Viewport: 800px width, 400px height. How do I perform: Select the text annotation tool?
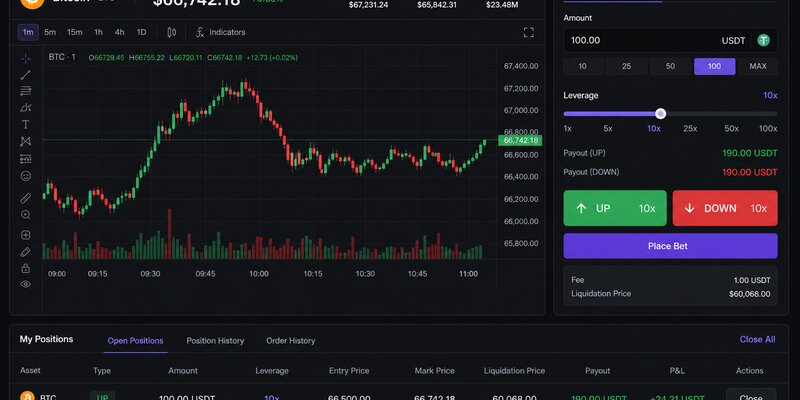point(26,124)
